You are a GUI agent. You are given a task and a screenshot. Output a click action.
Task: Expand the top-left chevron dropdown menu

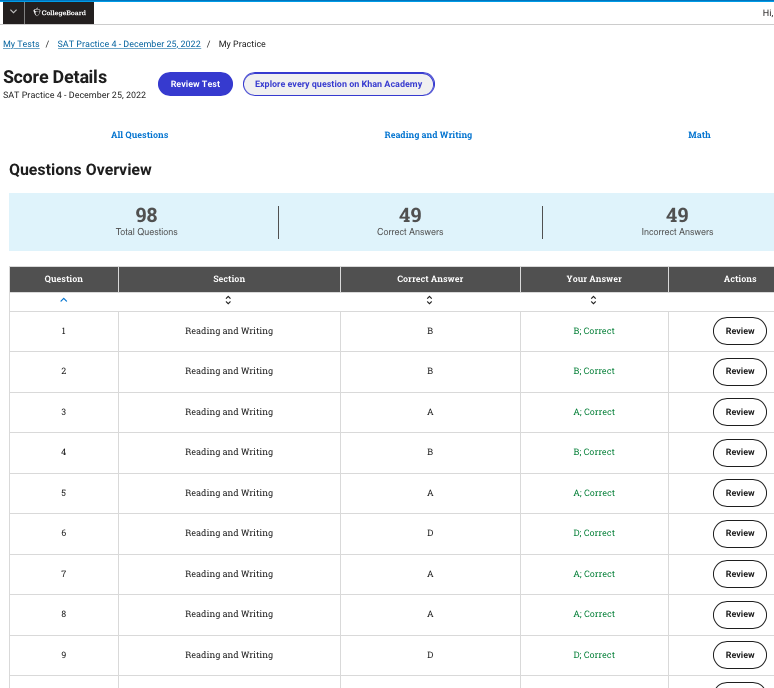[x=13, y=12]
